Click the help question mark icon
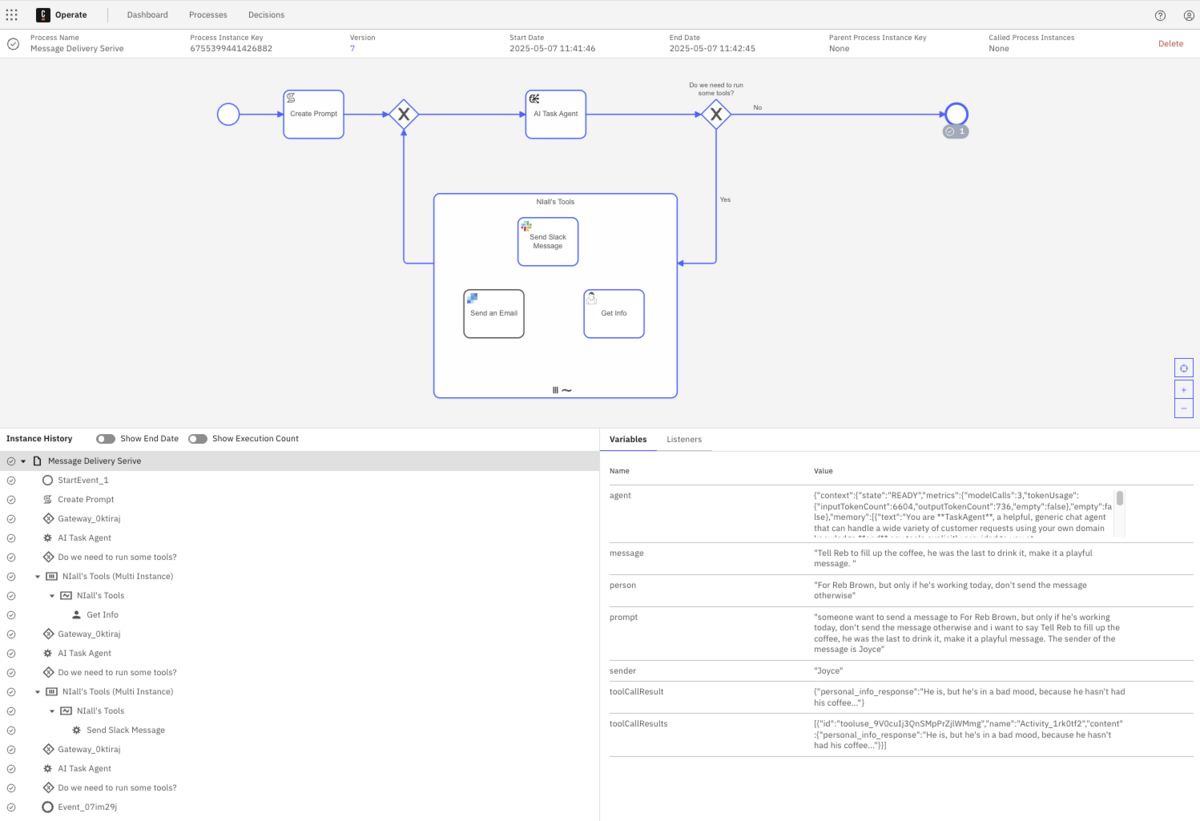1200x821 pixels. (1160, 15)
